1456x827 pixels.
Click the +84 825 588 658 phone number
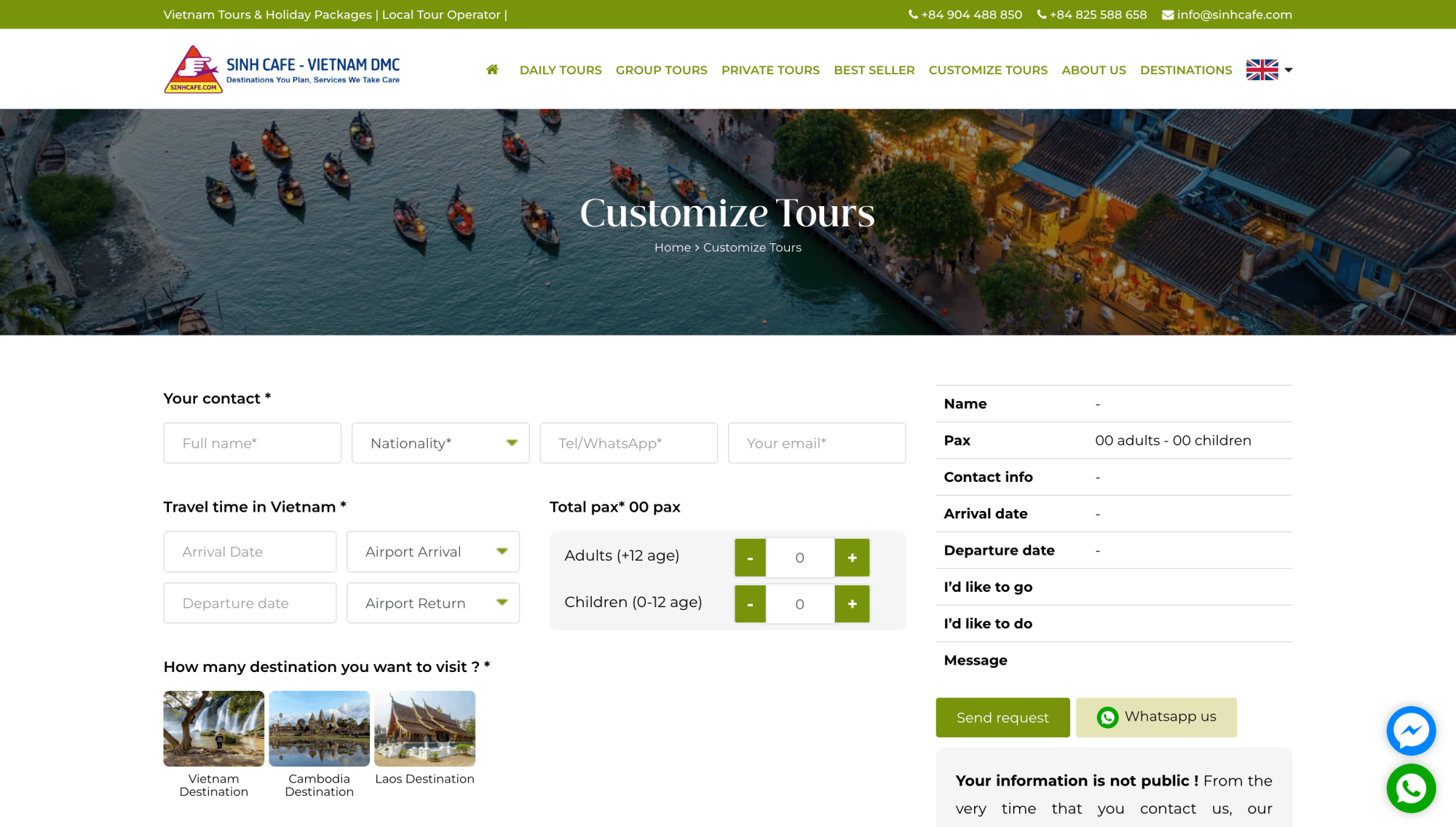pyautogui.click(x=1091, y=15)
